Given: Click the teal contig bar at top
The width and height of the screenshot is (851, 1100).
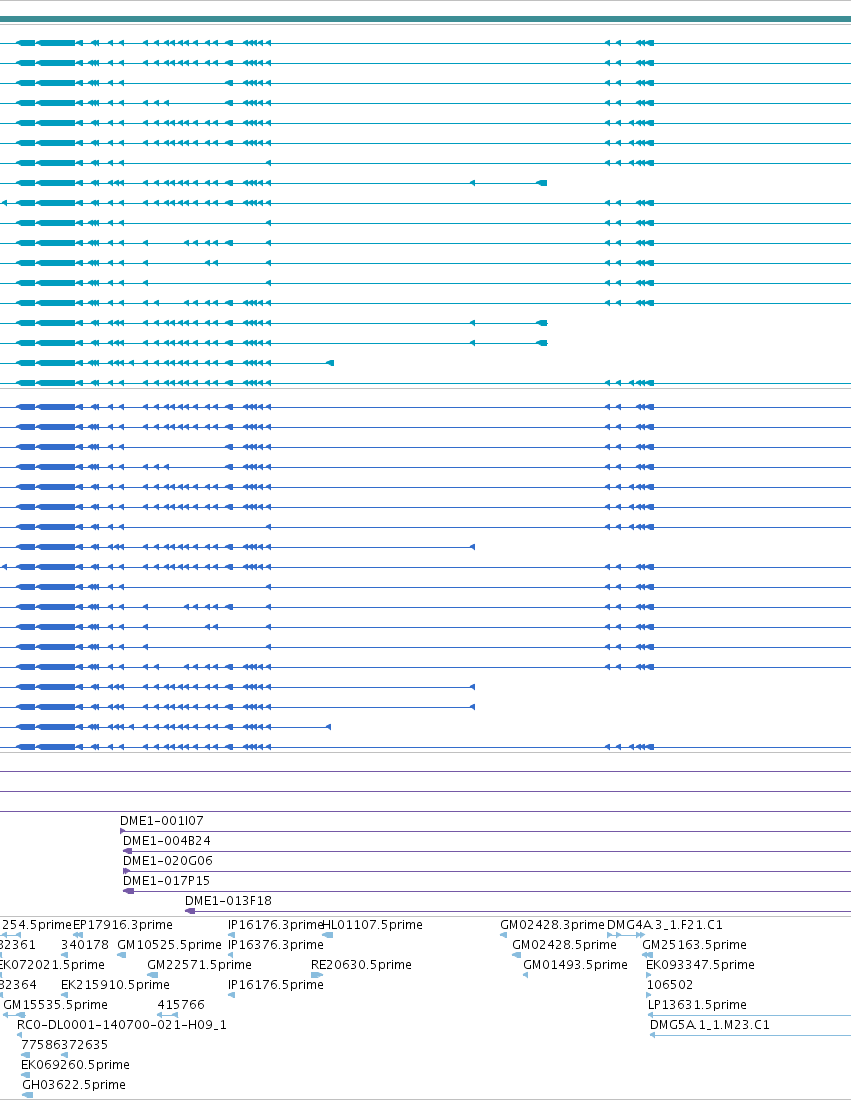Looking at the screenshot, I should point(425,19).
